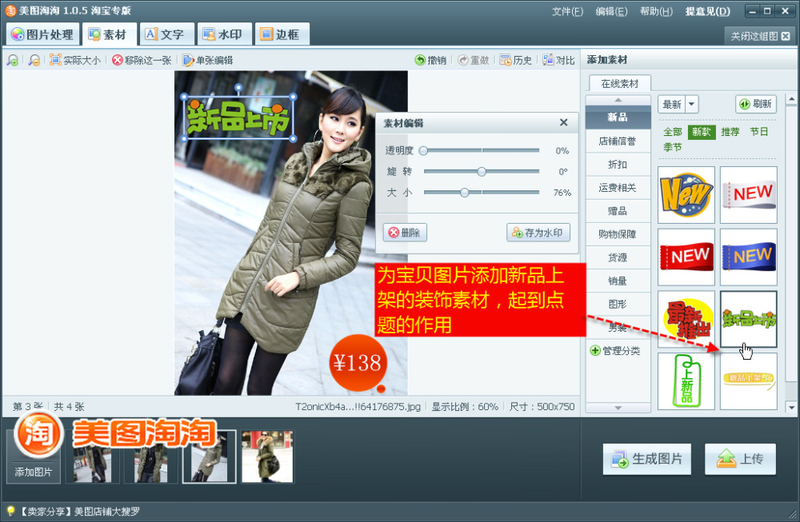Select the 全部 filter option

(x=672, y=132)
